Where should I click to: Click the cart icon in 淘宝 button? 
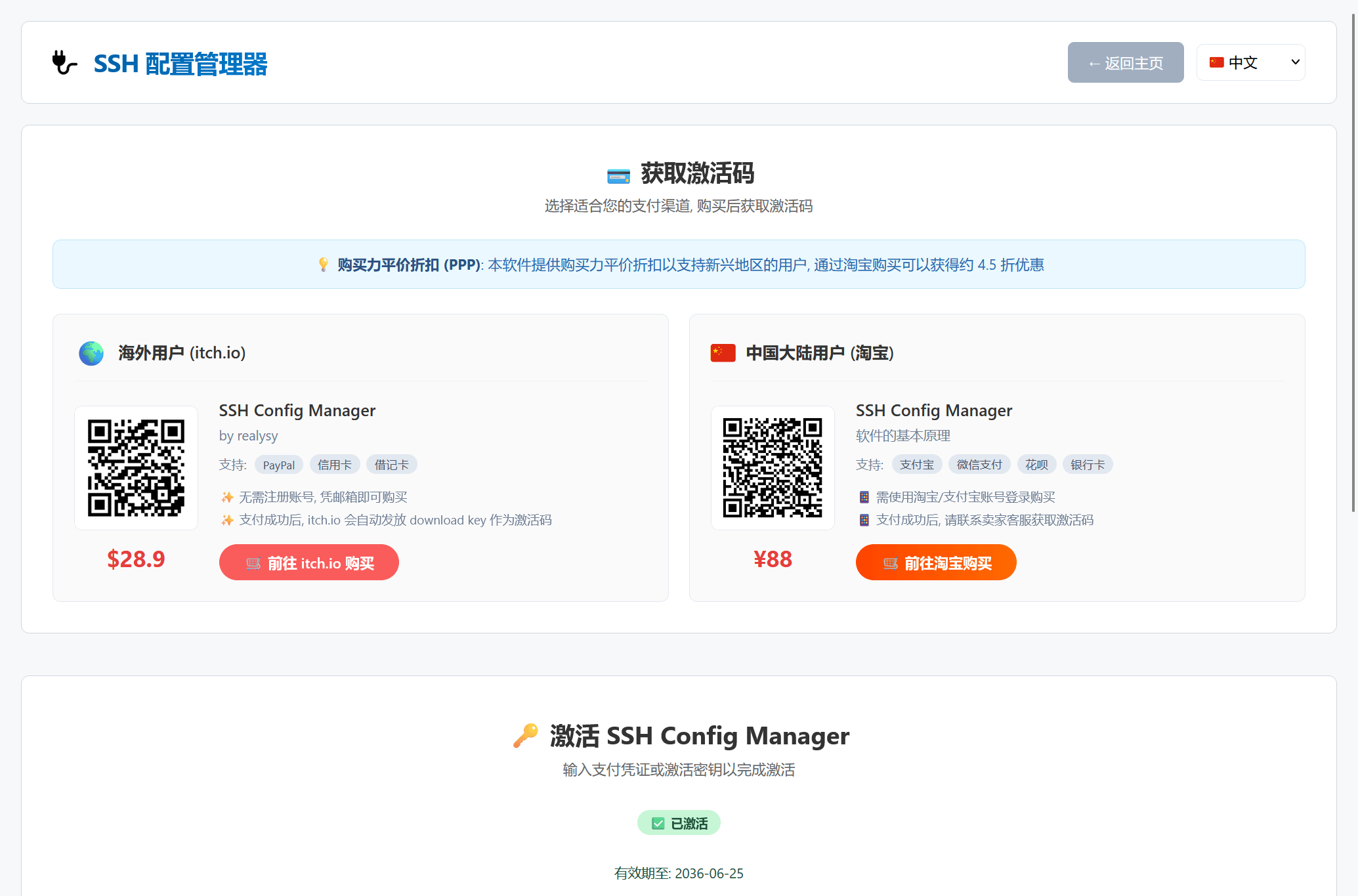click(890, 563)
